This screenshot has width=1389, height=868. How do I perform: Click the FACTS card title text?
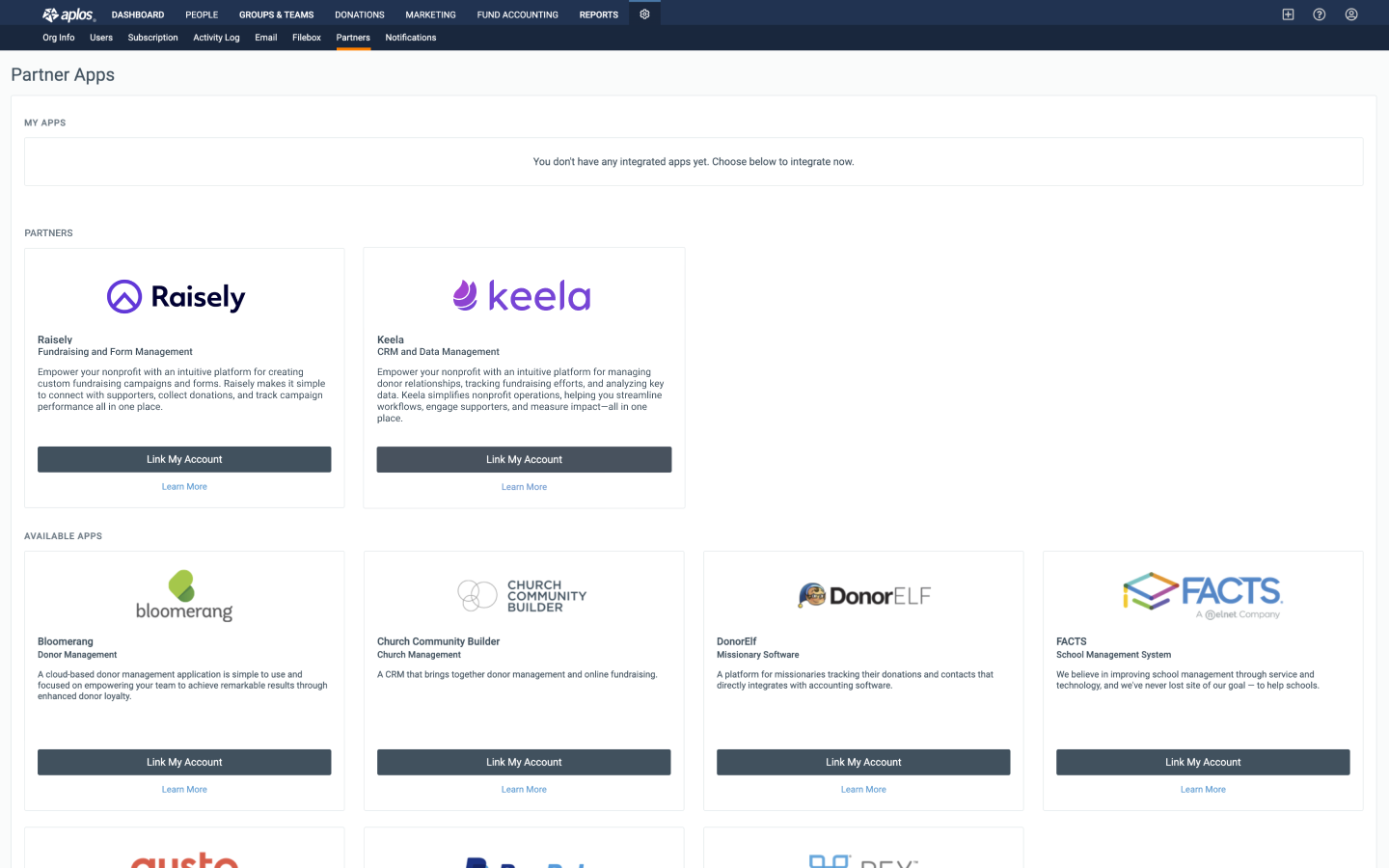point(1072,641)
